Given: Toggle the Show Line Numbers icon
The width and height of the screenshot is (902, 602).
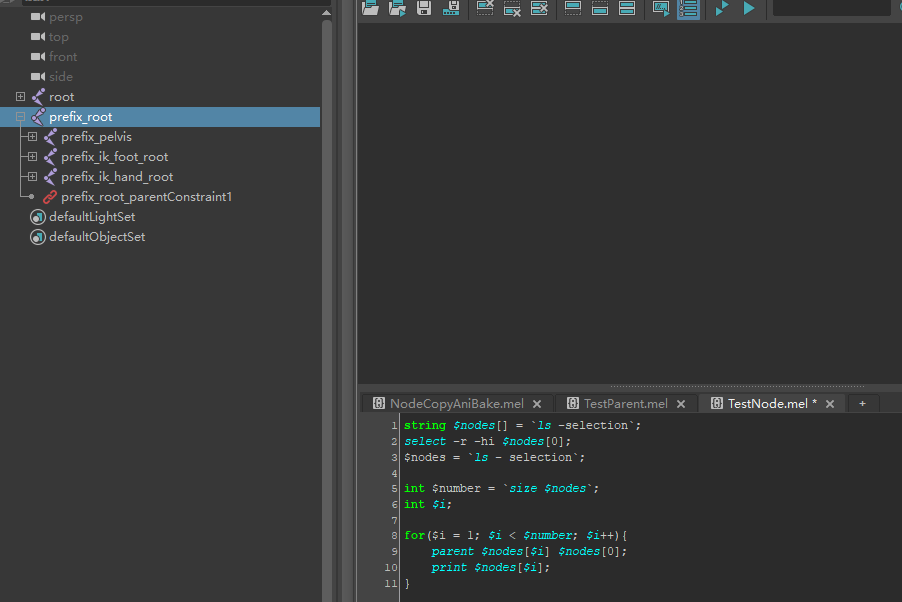Looking at the screenshot, I should click(688, 9).
